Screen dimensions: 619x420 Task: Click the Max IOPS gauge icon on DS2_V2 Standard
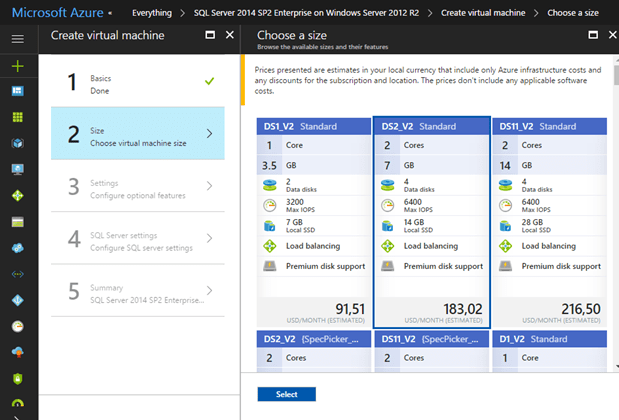tap(388, 205)
